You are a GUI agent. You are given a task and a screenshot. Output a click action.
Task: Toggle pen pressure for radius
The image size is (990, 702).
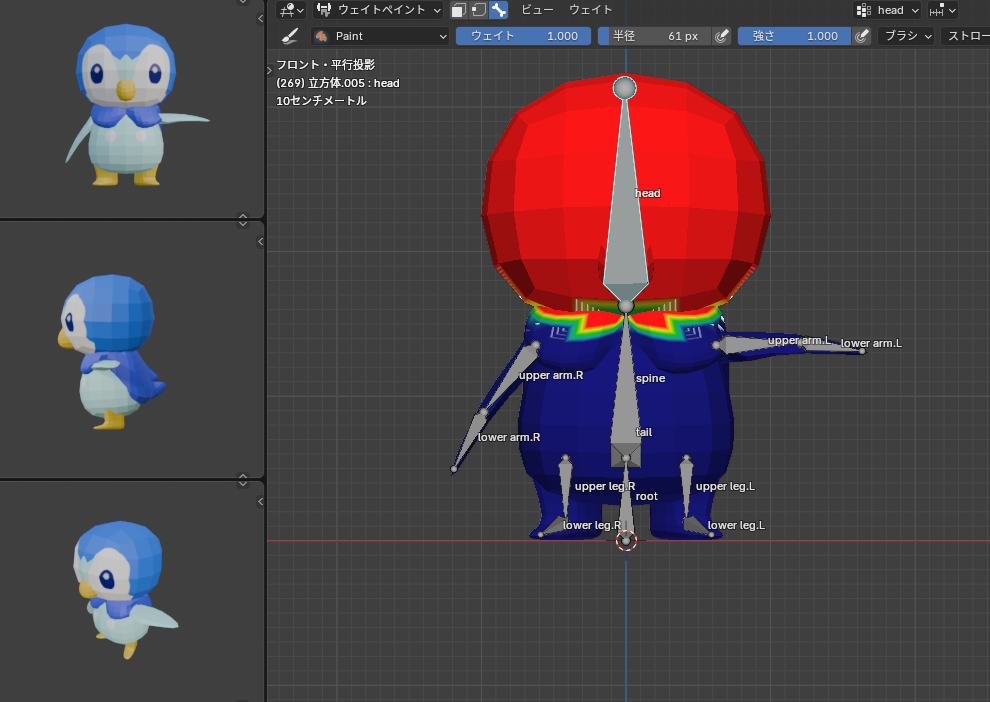(722, 36)
